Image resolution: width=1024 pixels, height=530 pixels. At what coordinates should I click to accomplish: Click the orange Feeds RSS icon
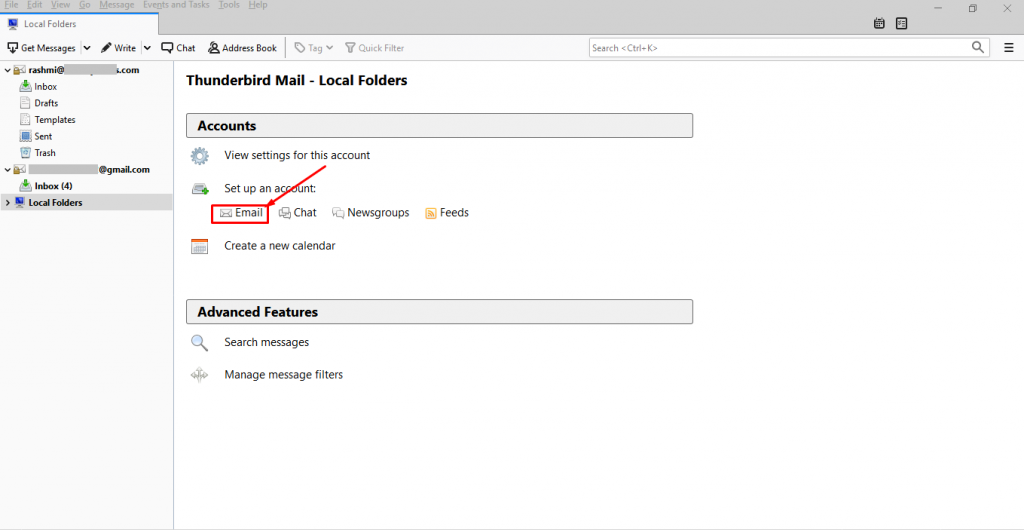tap(430, 213)
